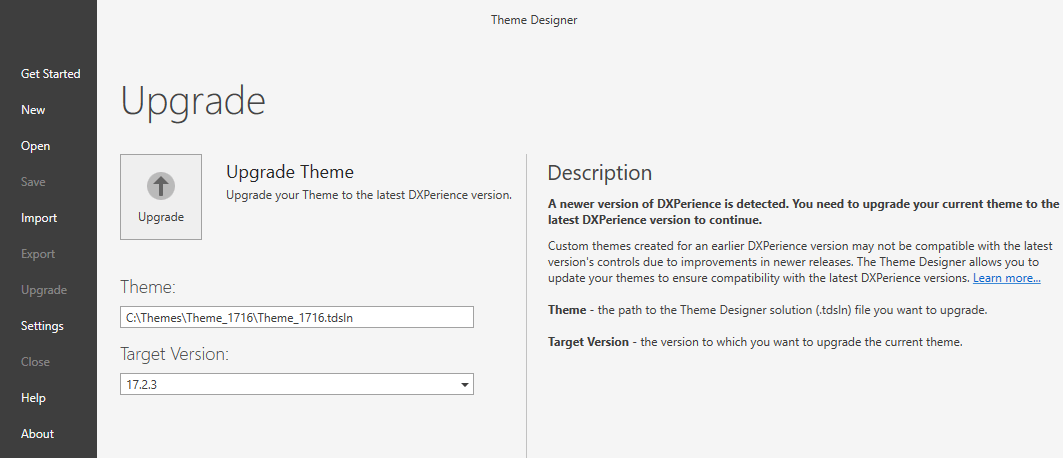Click the Theme: field label

(148, 287)
